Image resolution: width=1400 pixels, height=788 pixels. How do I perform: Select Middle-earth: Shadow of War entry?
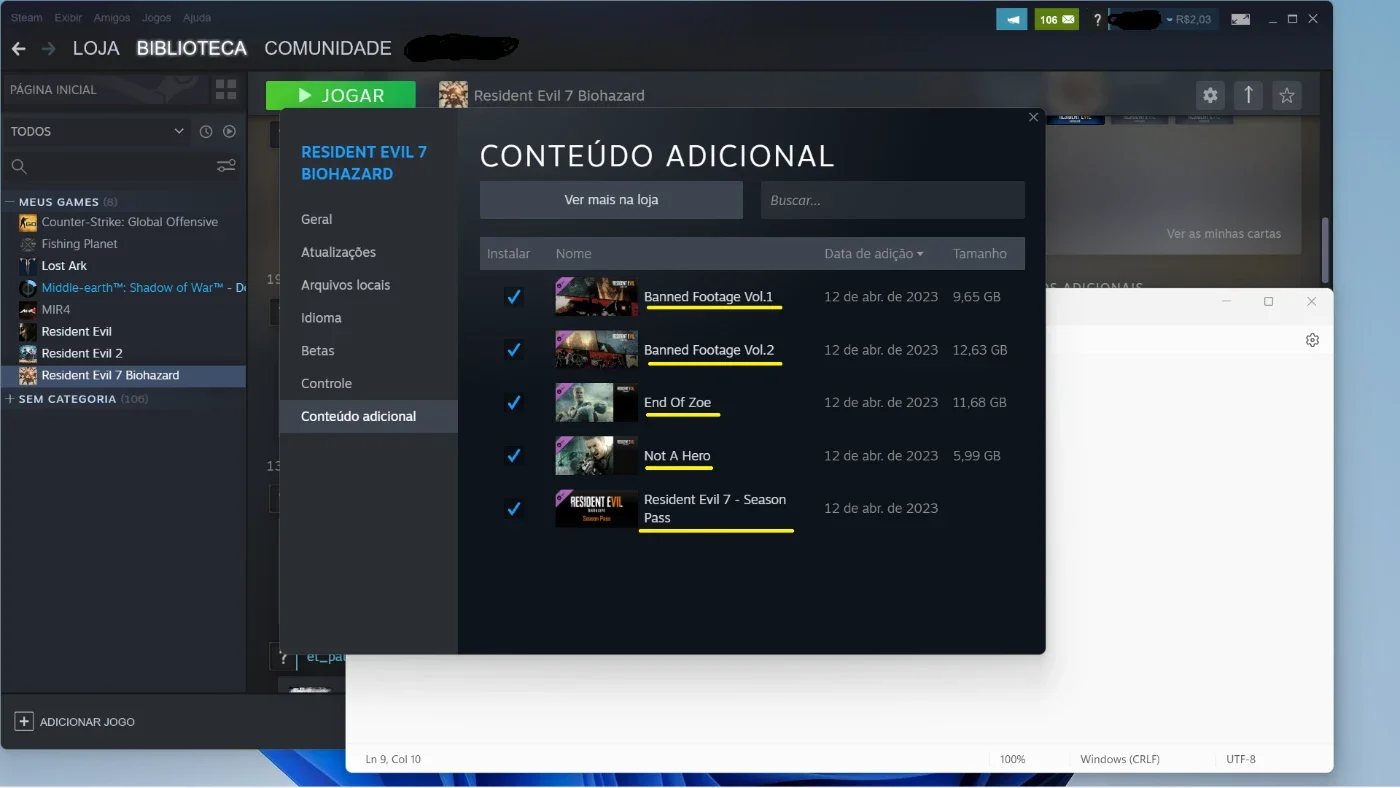[x=132, y=288]
